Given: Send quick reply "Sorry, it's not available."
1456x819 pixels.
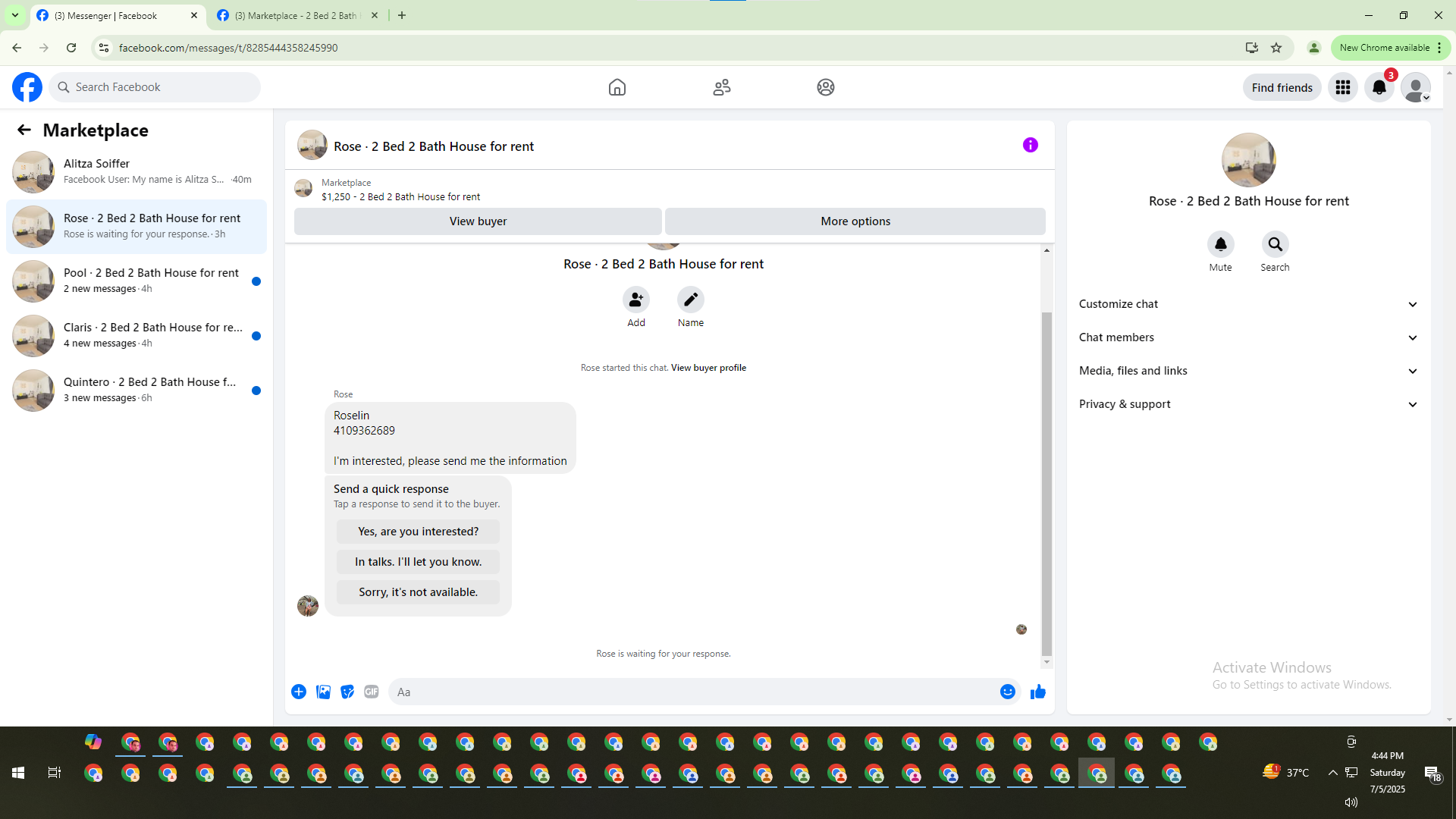Looking at the screenshot, I should pos(418,592).
